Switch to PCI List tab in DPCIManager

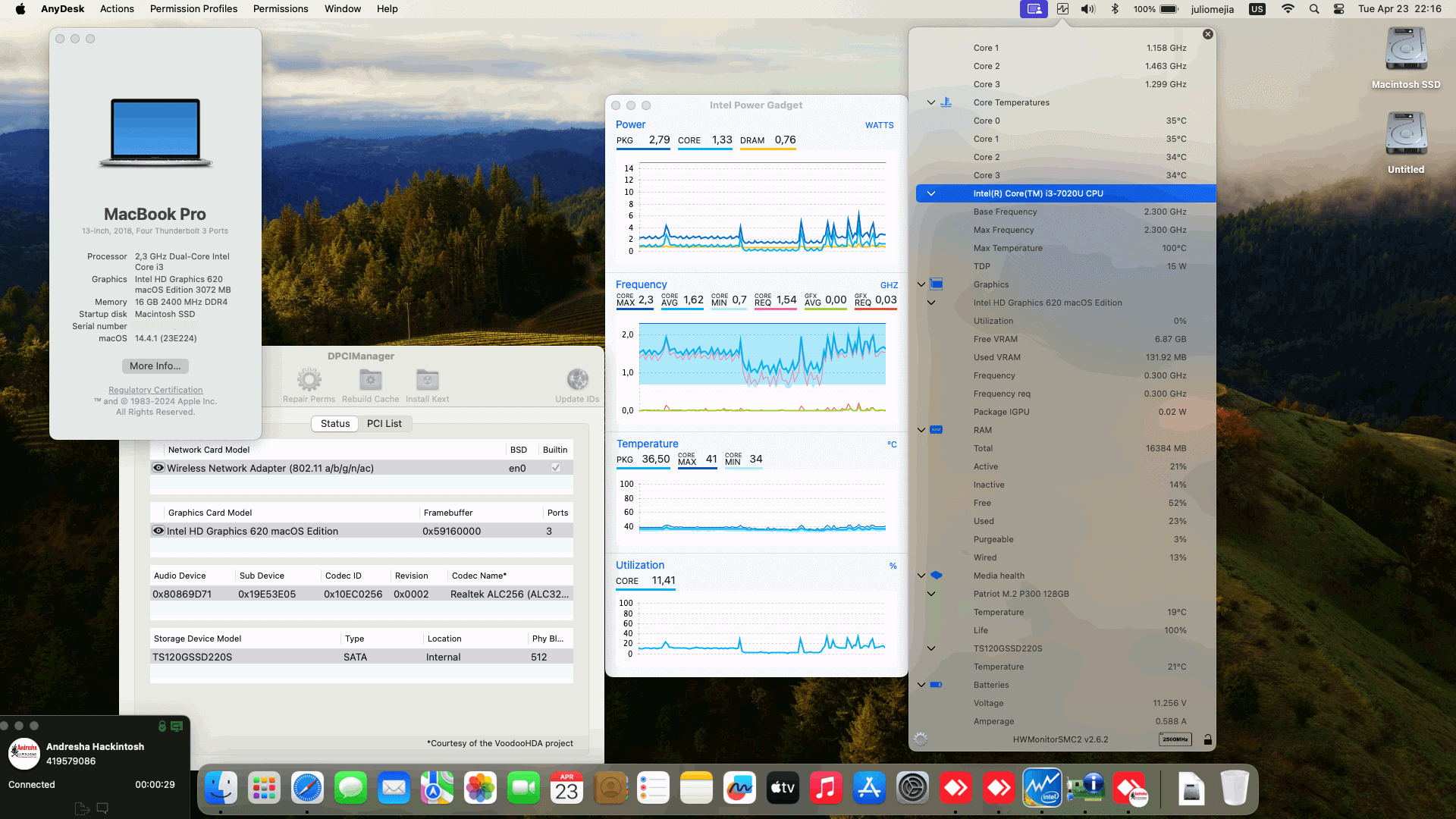[384, 424]
